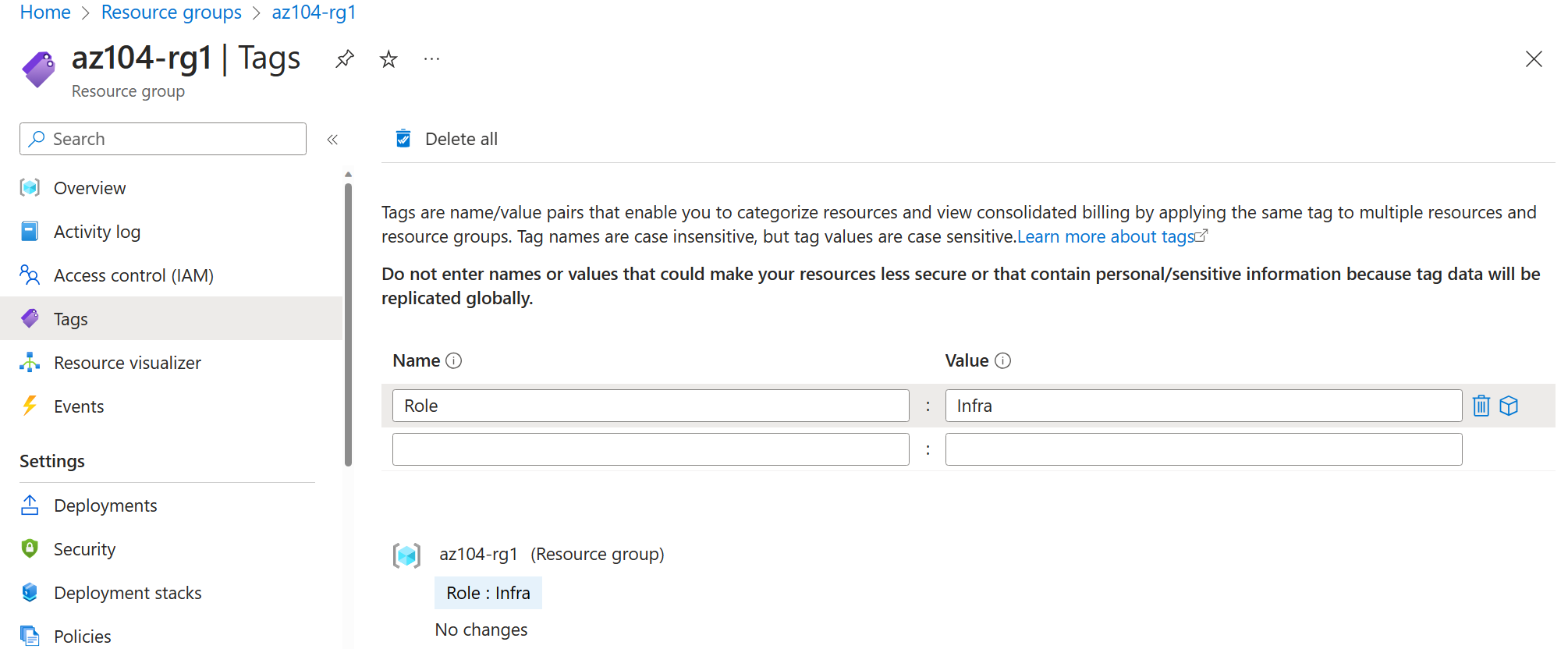Click the info icon next to Value

[x=1003, y=360]
